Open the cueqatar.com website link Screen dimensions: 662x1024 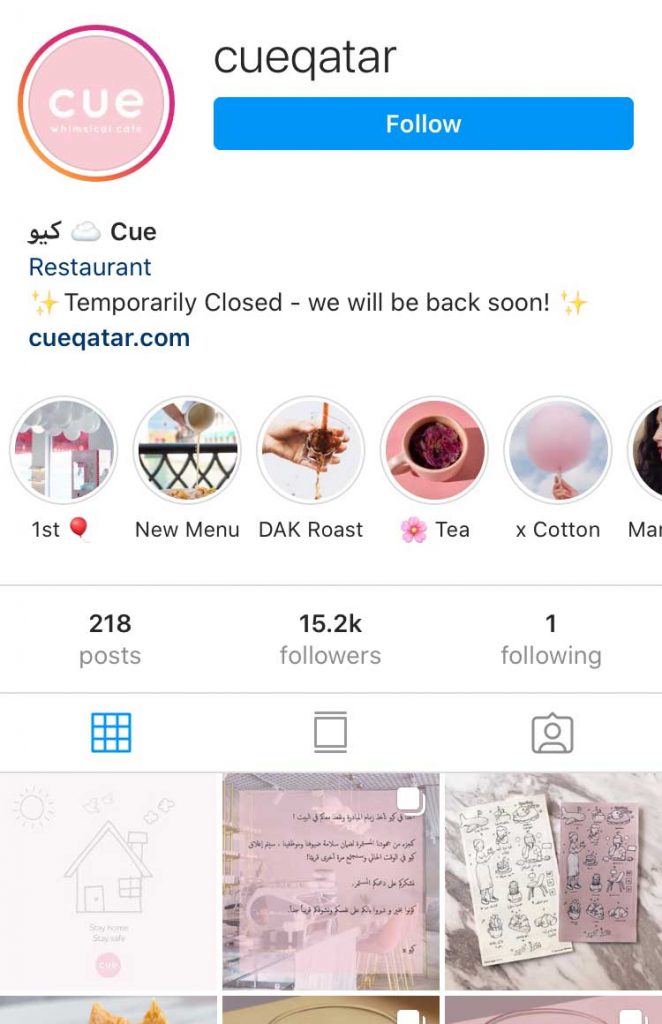click(x=109, y=338)
